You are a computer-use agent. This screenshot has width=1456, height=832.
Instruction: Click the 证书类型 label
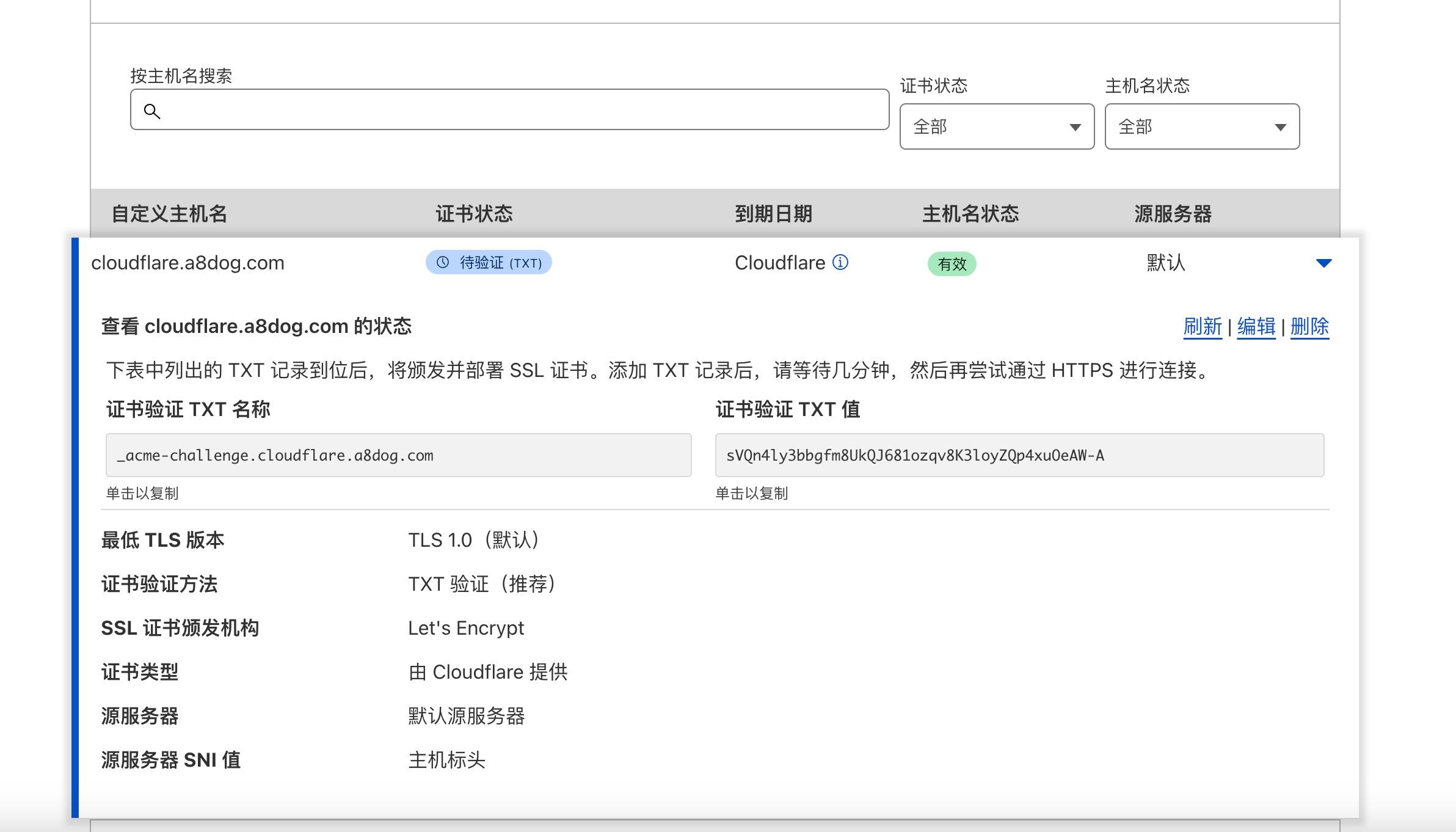[x=140, y=672]
